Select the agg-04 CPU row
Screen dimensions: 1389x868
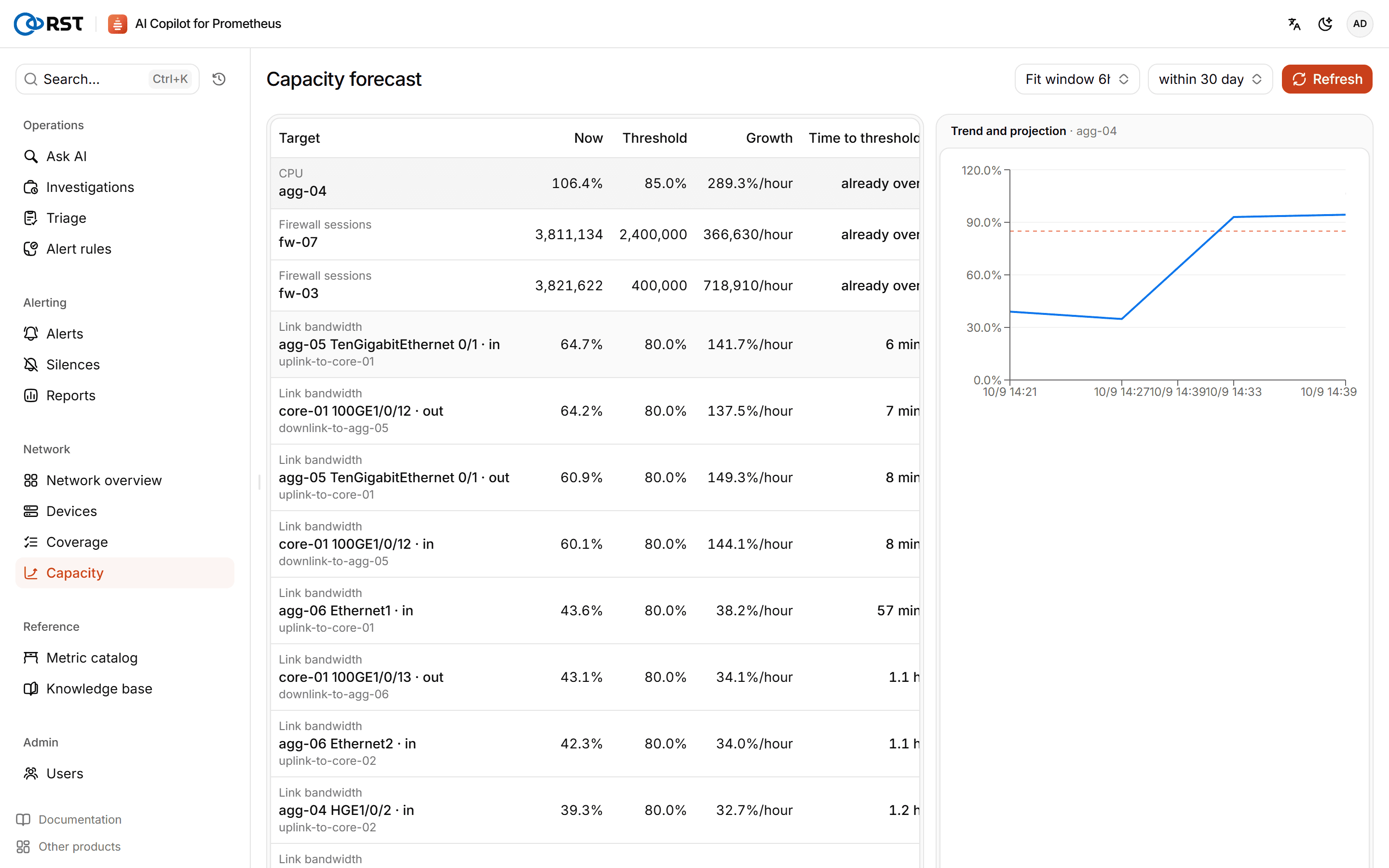pos(595,183)
